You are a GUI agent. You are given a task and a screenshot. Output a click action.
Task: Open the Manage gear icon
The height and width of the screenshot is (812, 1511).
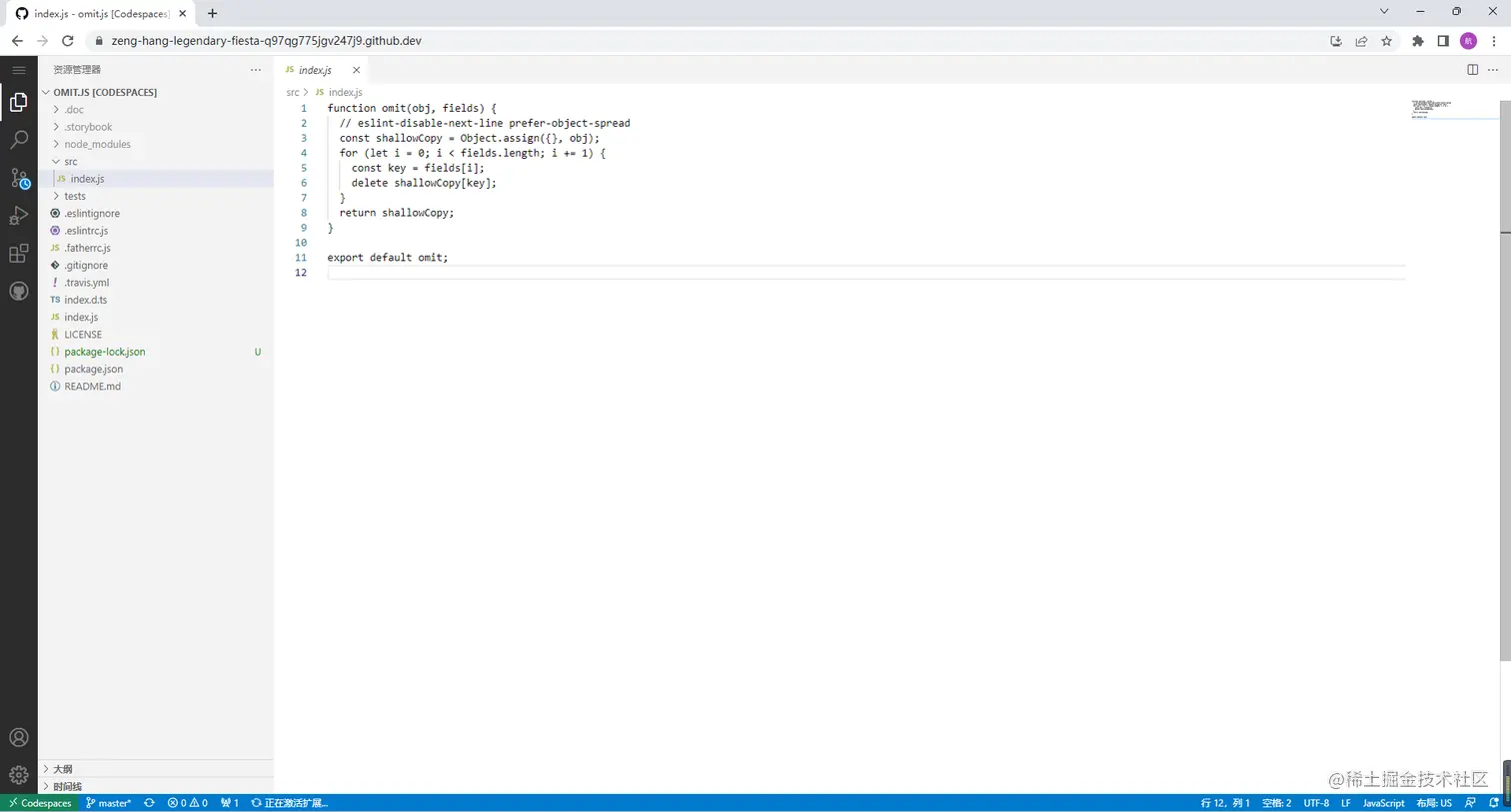pos(18,775)
